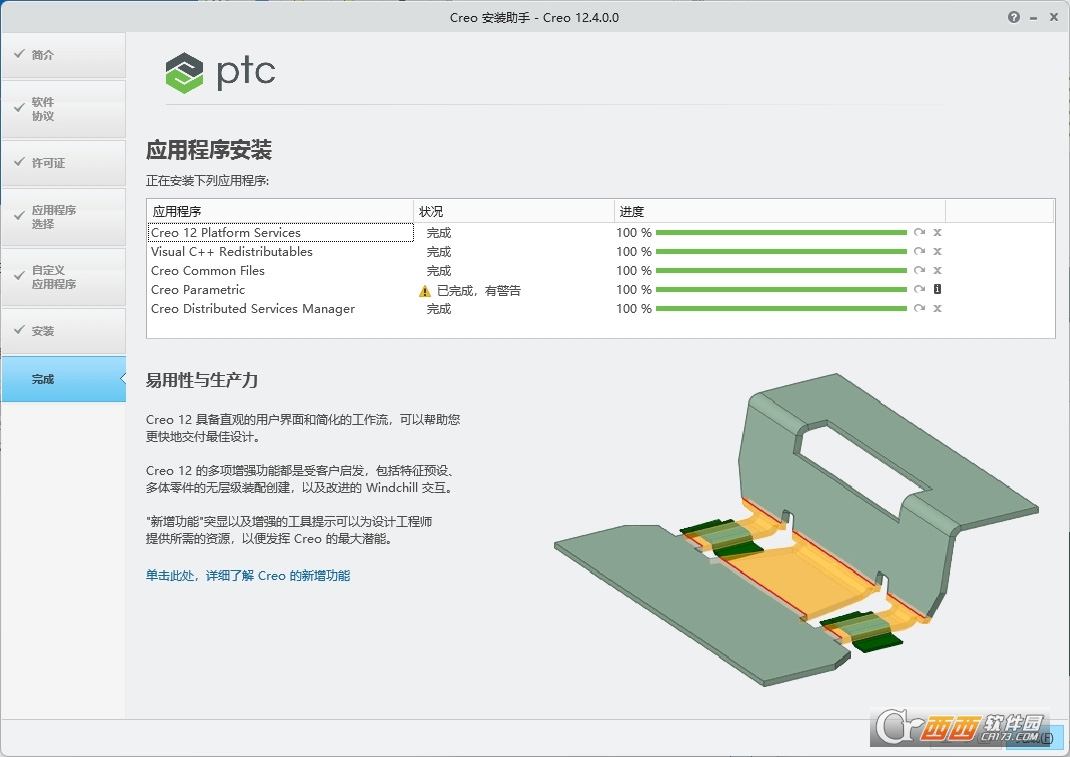
Task: Click the 完成 status of Creo 12 Platform Services
Action: [x=439, y=233]
